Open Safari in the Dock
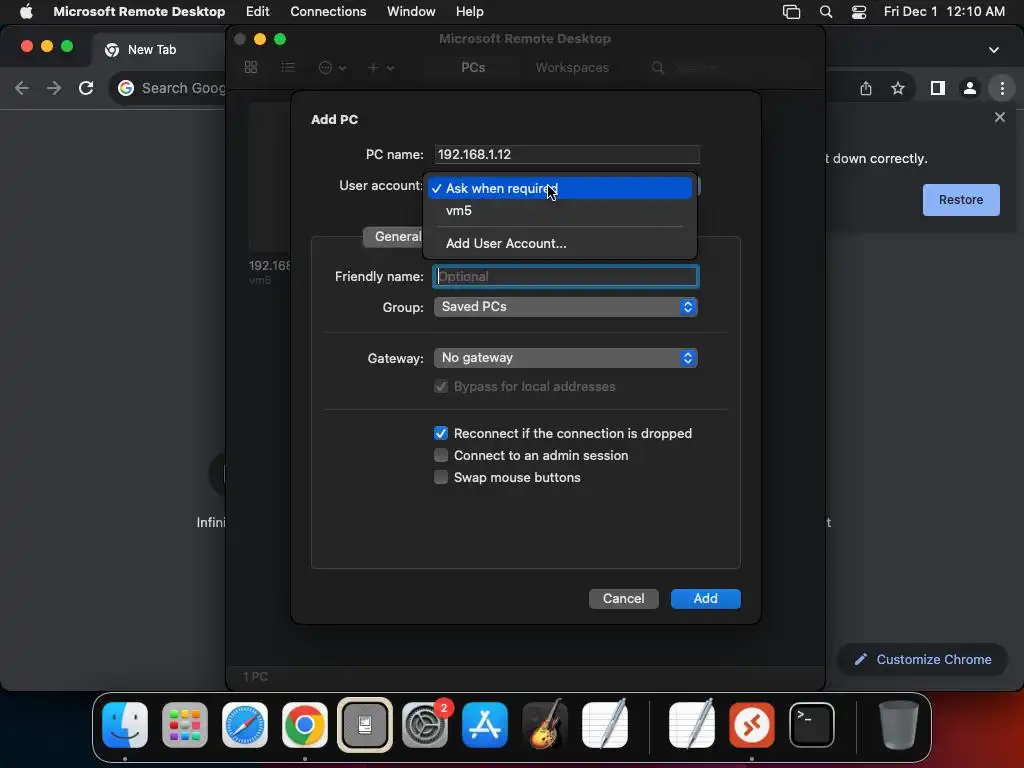Image resolution: width=1024 pixels, height=768 pixels. pos(245,724)
